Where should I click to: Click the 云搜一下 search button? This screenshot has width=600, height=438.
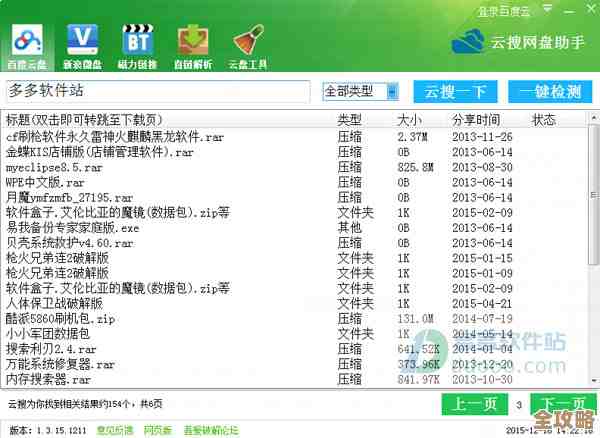[455, 92]
